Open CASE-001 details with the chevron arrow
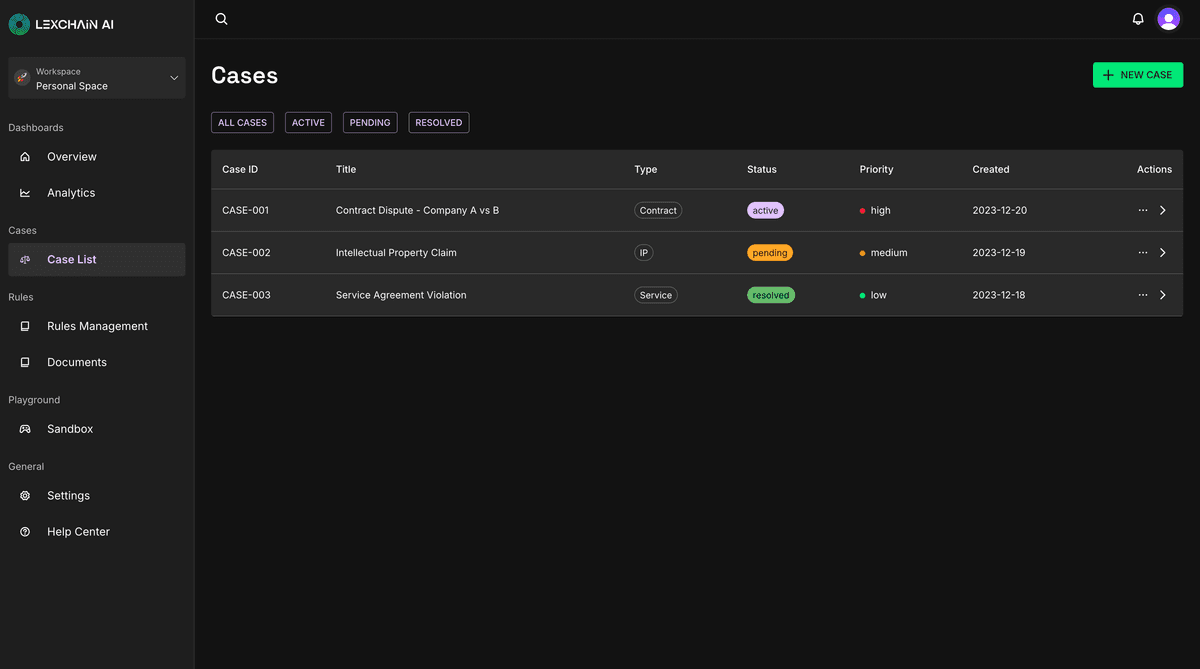Screen dimensions: 1200x669 coord(1163,211)
